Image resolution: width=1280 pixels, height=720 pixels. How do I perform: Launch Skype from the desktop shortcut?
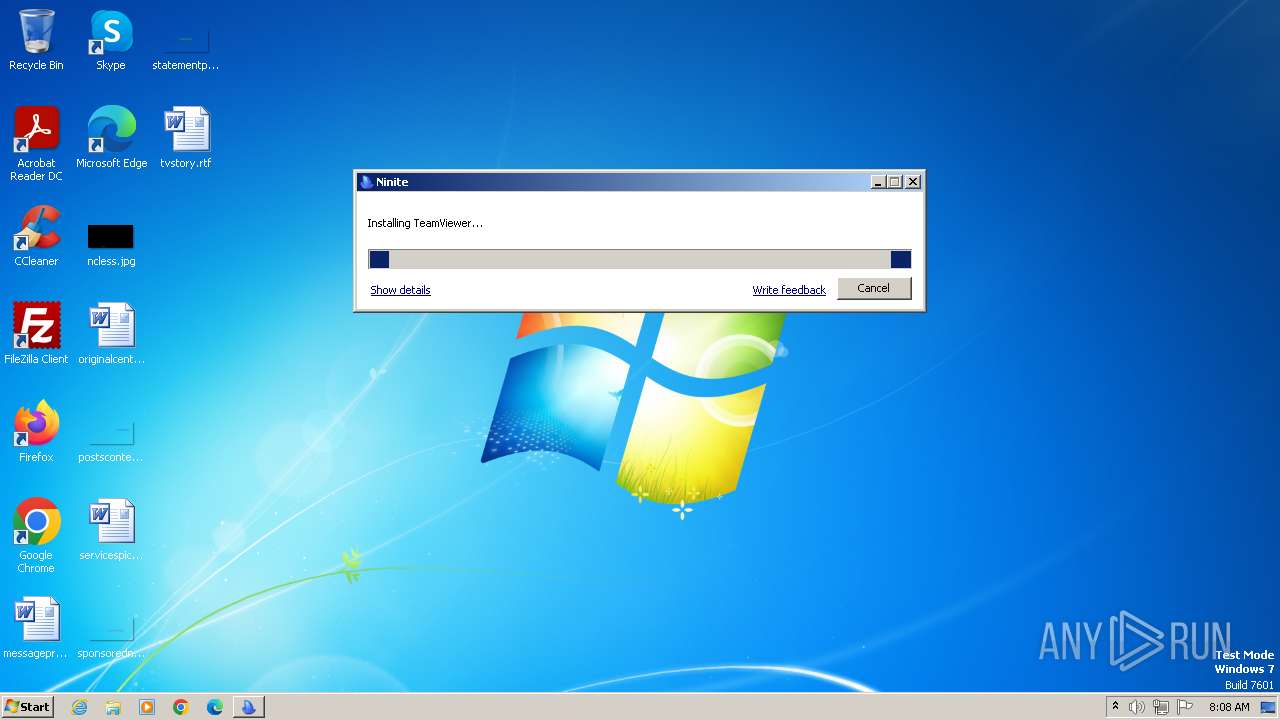pyautogui.click(x=111, y=41)
